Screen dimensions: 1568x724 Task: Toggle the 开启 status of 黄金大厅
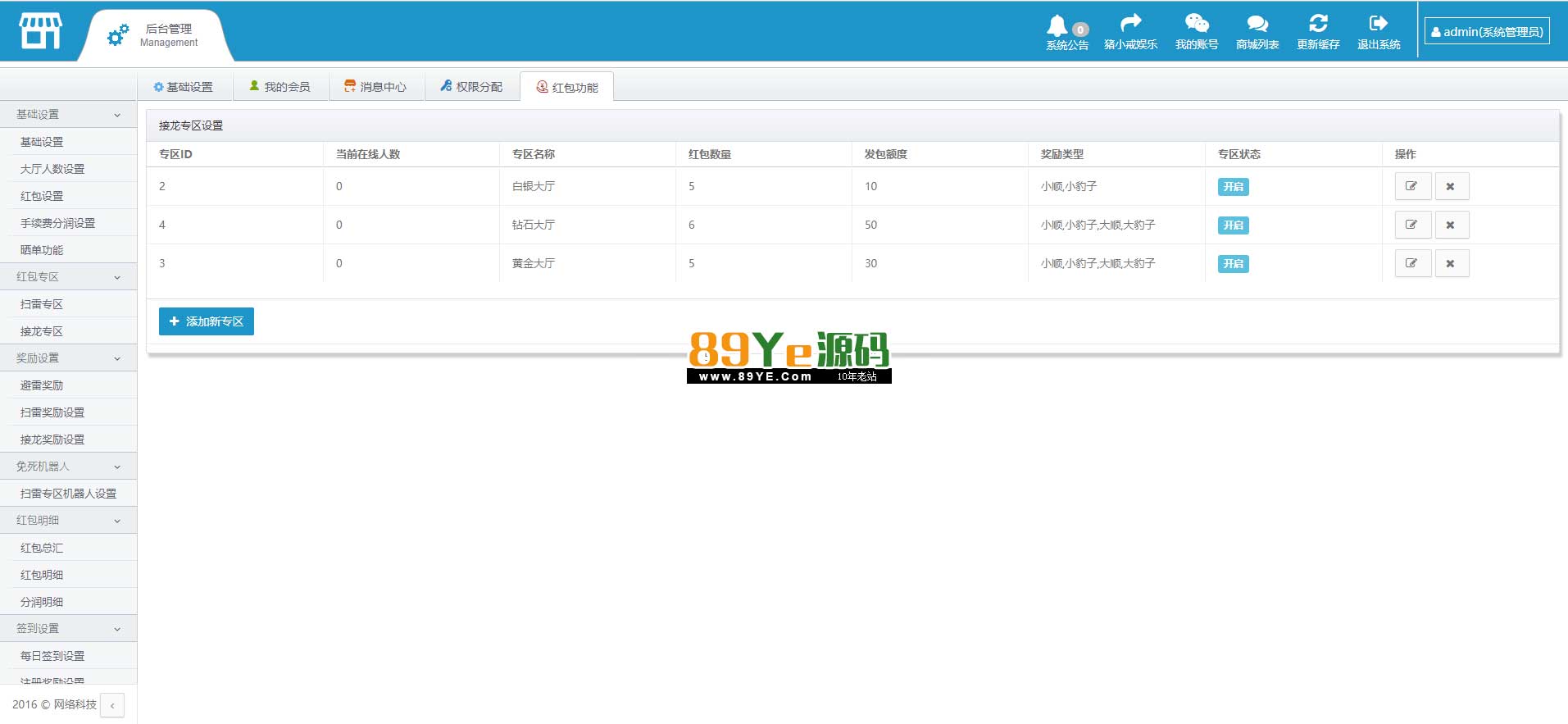(1233, 264)
